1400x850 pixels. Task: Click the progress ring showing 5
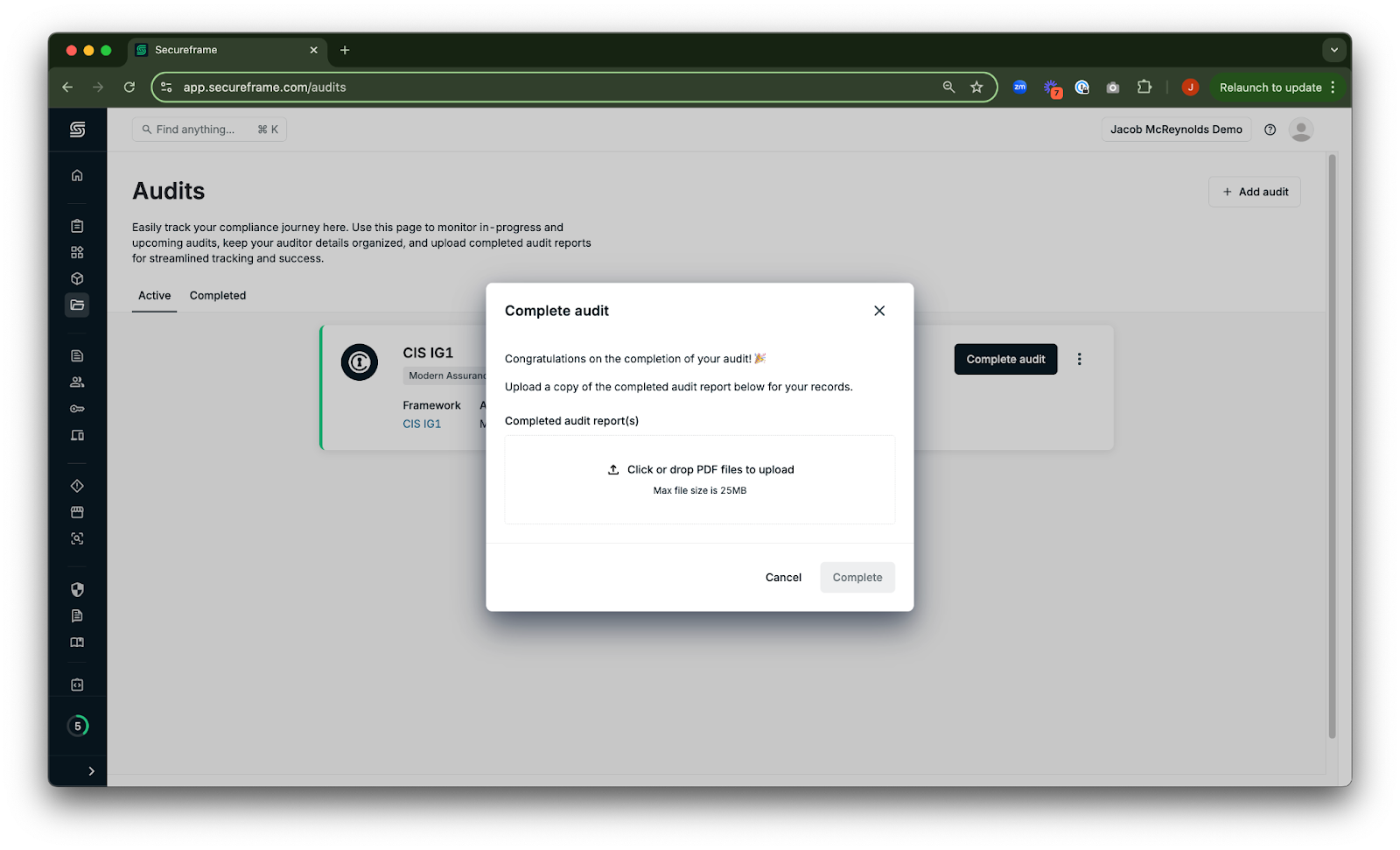78,726
